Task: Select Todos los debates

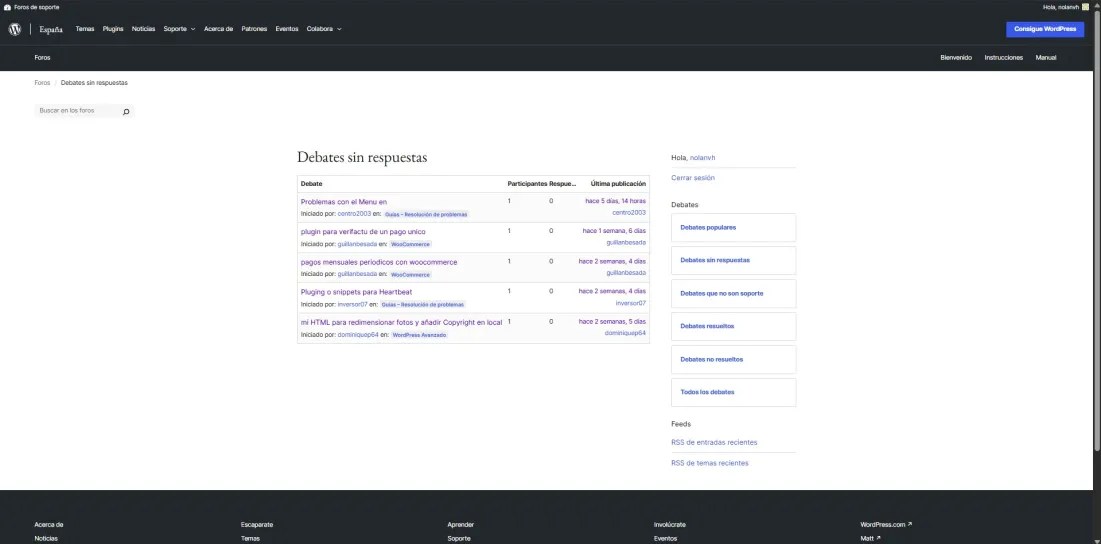Action: point(707,392)
